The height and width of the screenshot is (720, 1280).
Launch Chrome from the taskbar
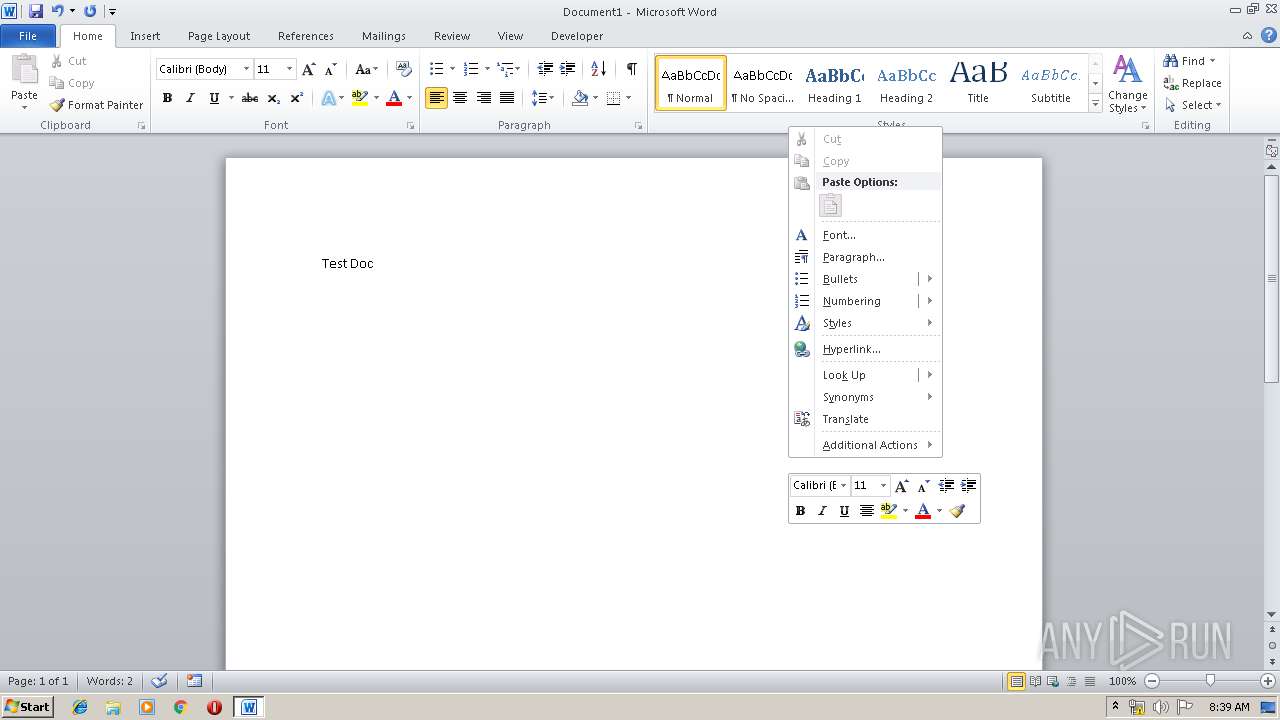181,707
